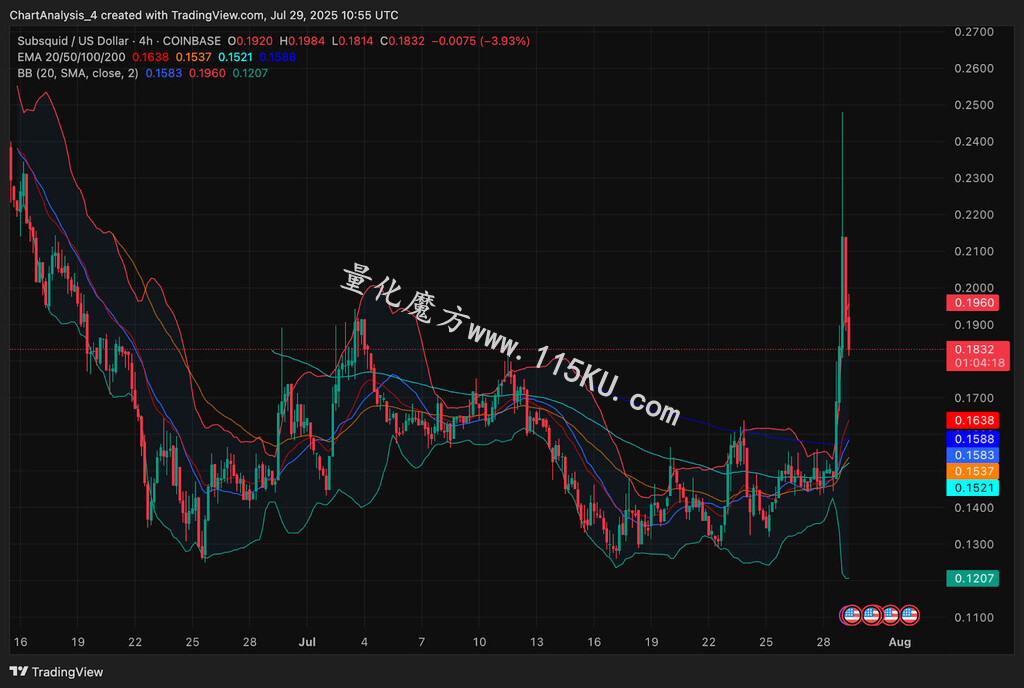Click the cyan EMA legend value 0.1521
This screenshot has height=688, width=1024.
click(x=235, y=57)
